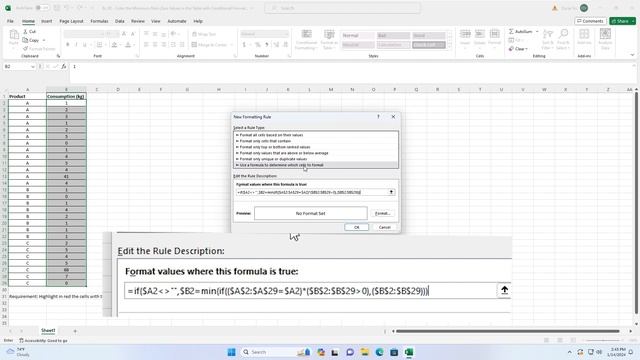This screenshot has width=640, height=360.
Task: Click the Format... button in dialog
Action: point(382,213)
